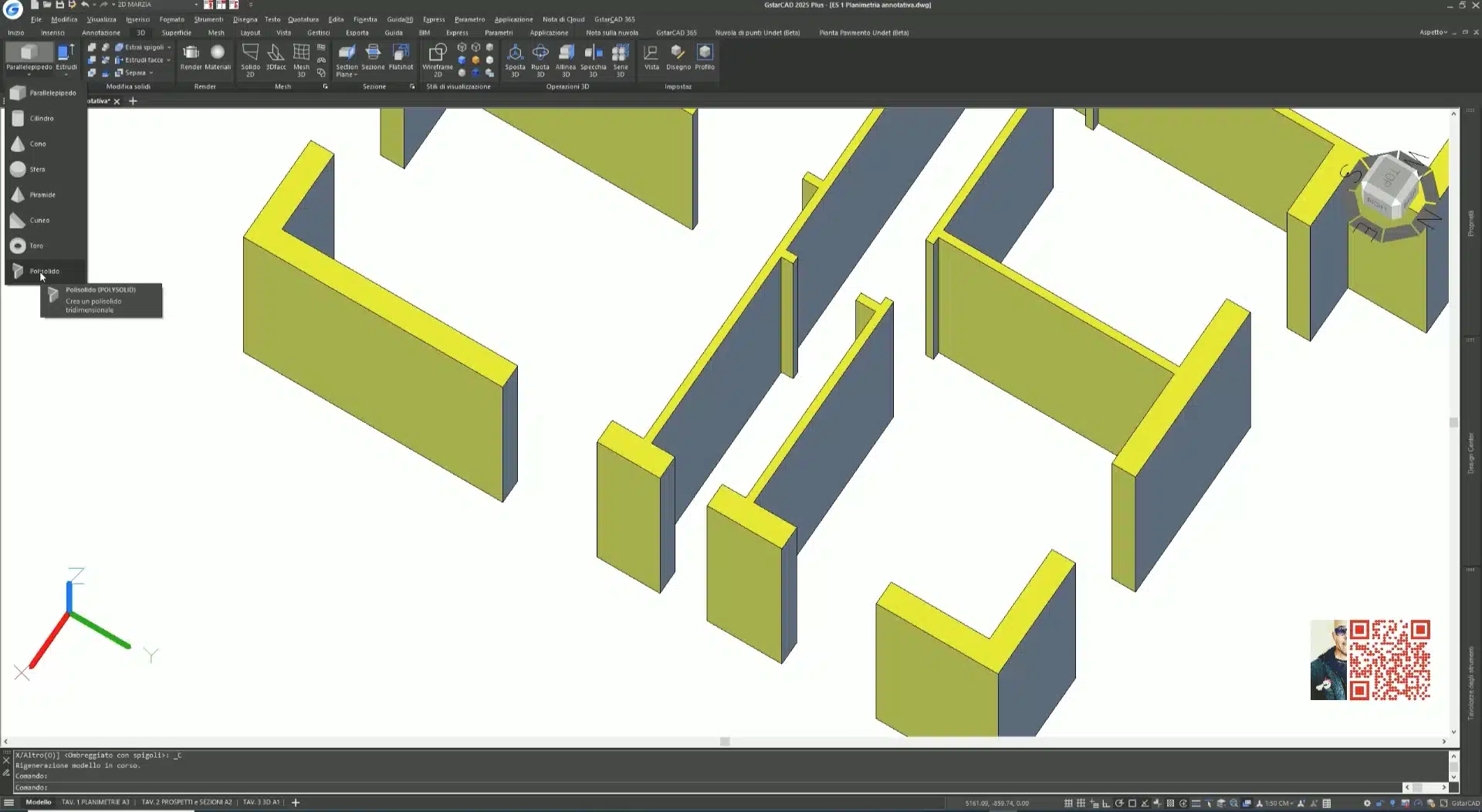Expand the Parallelepipedo button dropdown arrow
This screenshot has width=1482, height=812.
29,74
